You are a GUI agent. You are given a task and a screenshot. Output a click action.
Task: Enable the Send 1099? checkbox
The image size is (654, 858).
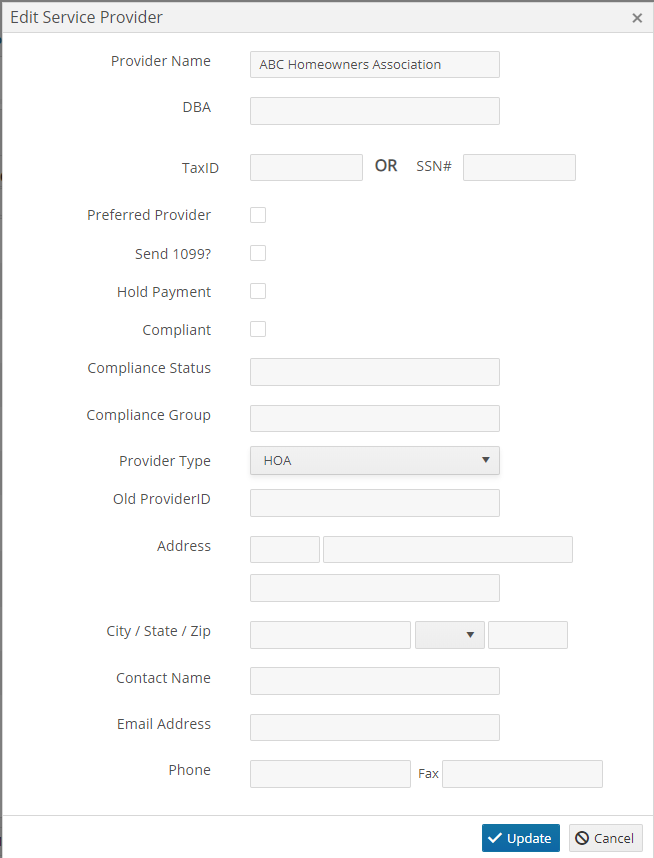pyautogui.click(x=258, y=253)
